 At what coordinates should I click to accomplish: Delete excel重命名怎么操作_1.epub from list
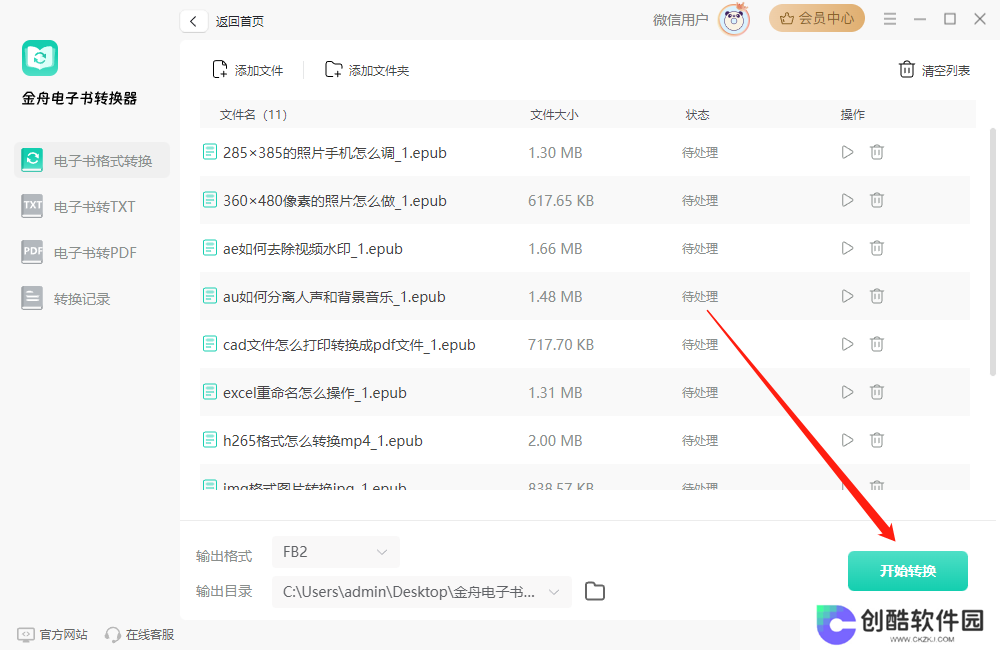pyautogui.click(x=877, y=392)
